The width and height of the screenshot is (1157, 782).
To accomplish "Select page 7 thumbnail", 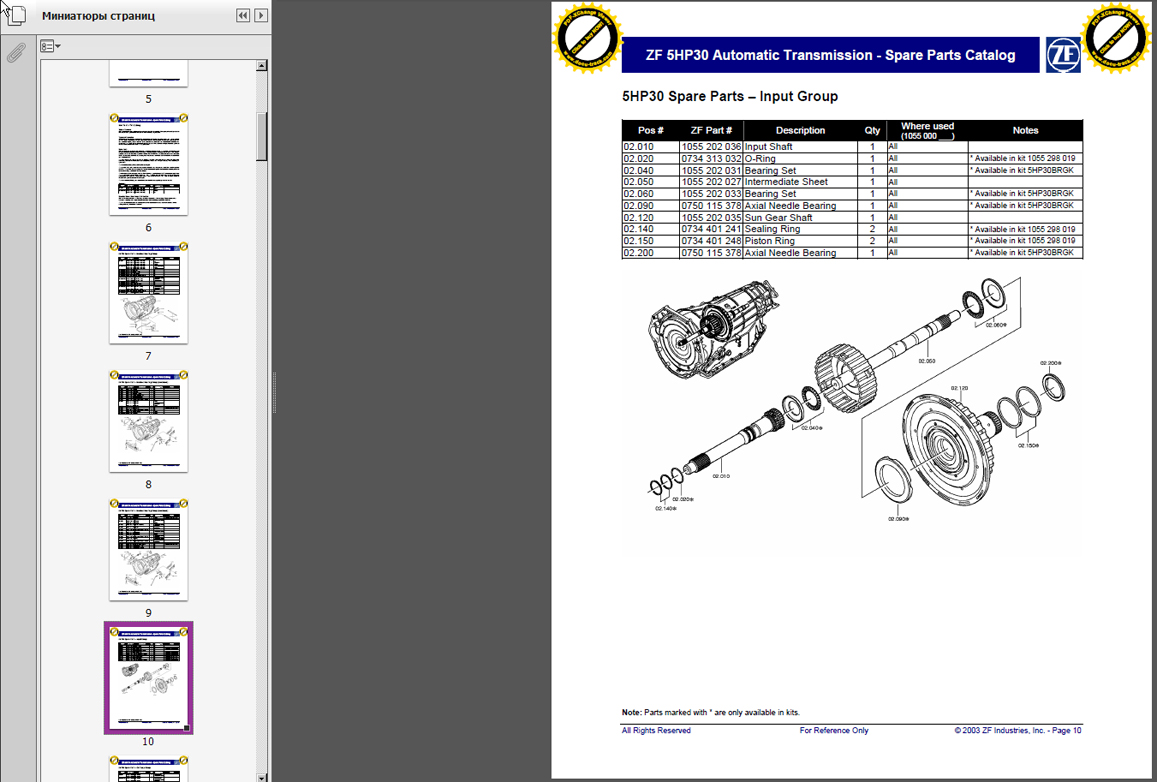I will (148, 293).
